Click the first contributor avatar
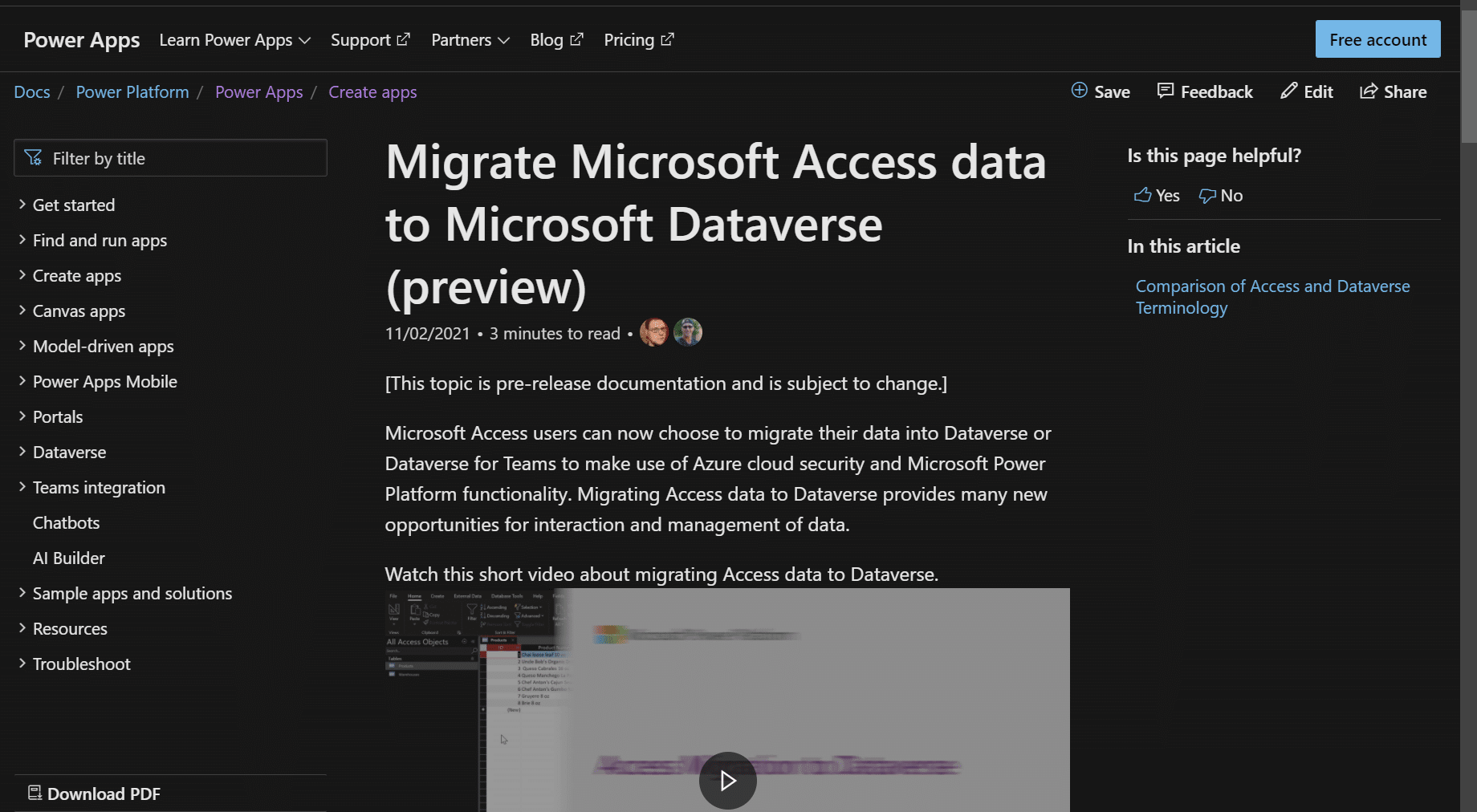Screen dimensions: 1477x812 (x=654, y=332)
